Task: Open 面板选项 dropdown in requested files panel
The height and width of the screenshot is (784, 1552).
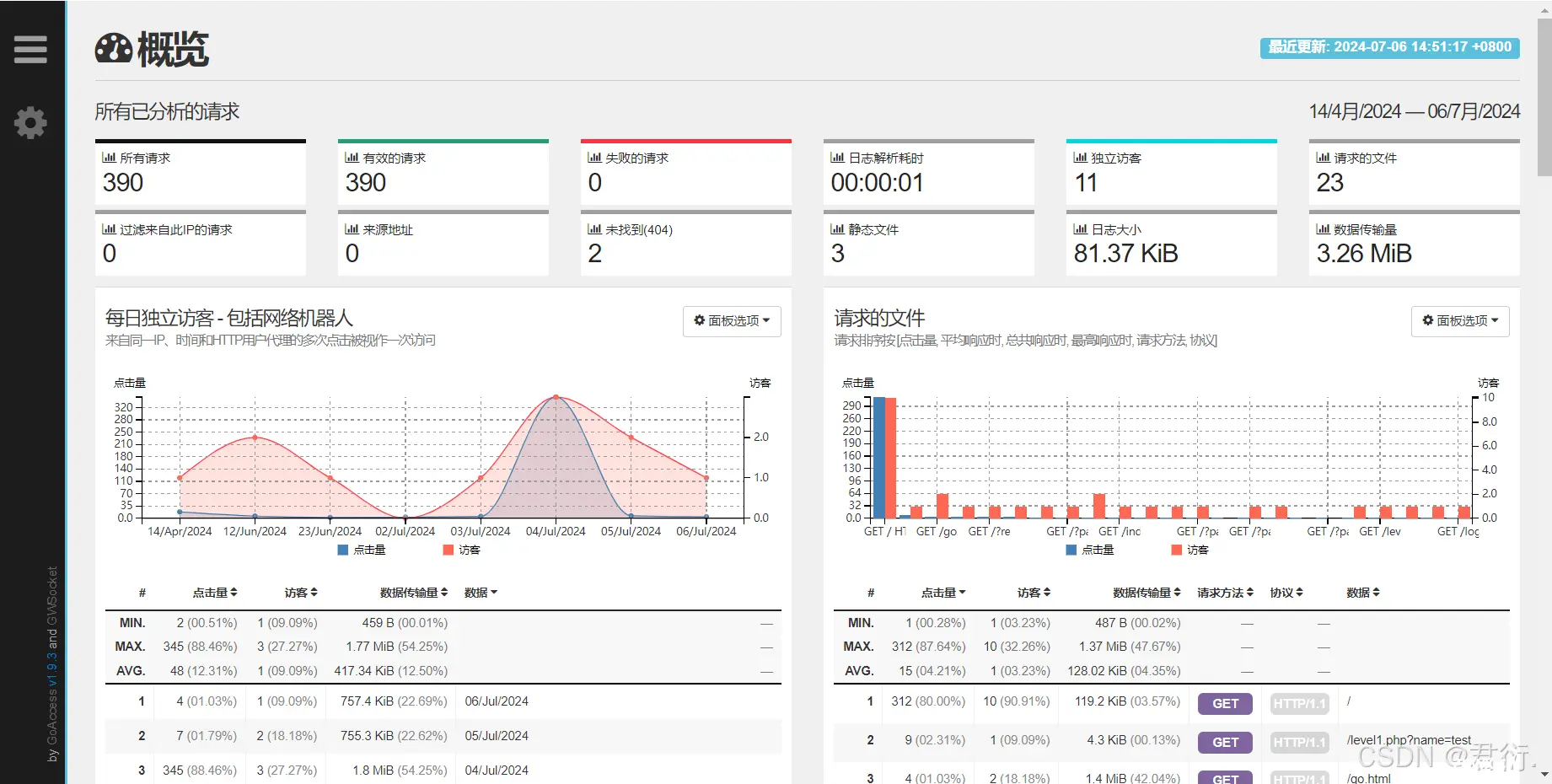Action: (x=1460, y=320)
